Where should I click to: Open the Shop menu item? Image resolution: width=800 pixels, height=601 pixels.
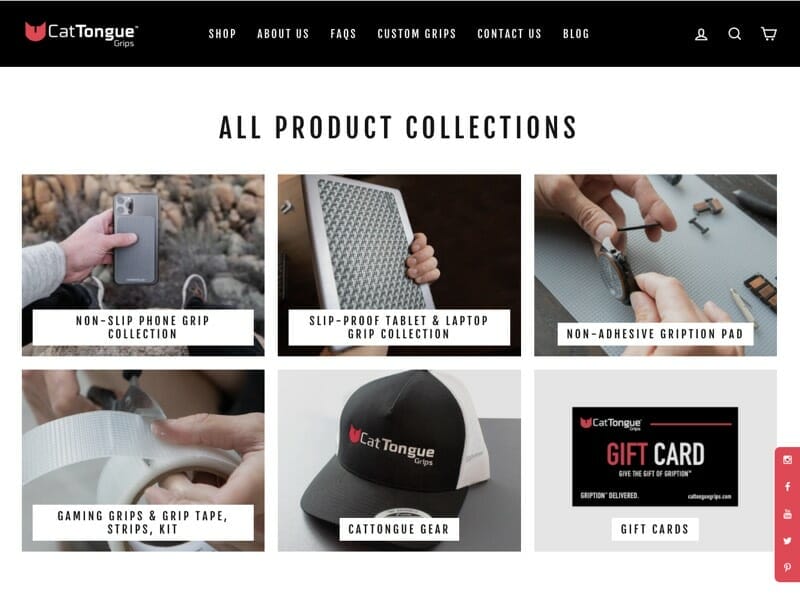click(222, 34)
